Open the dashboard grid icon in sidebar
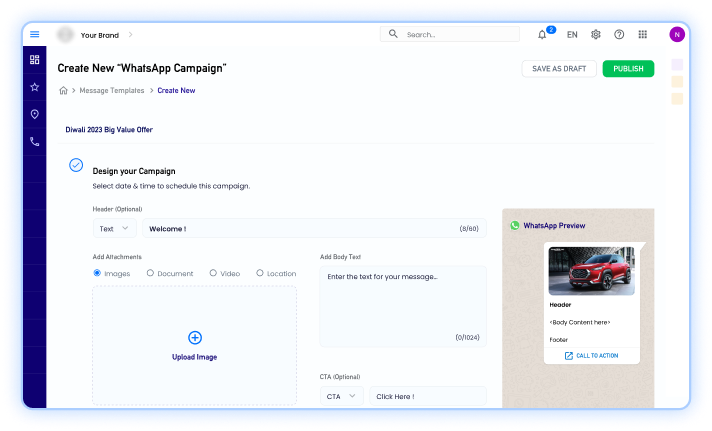712x431 pixels. point(35,59)
